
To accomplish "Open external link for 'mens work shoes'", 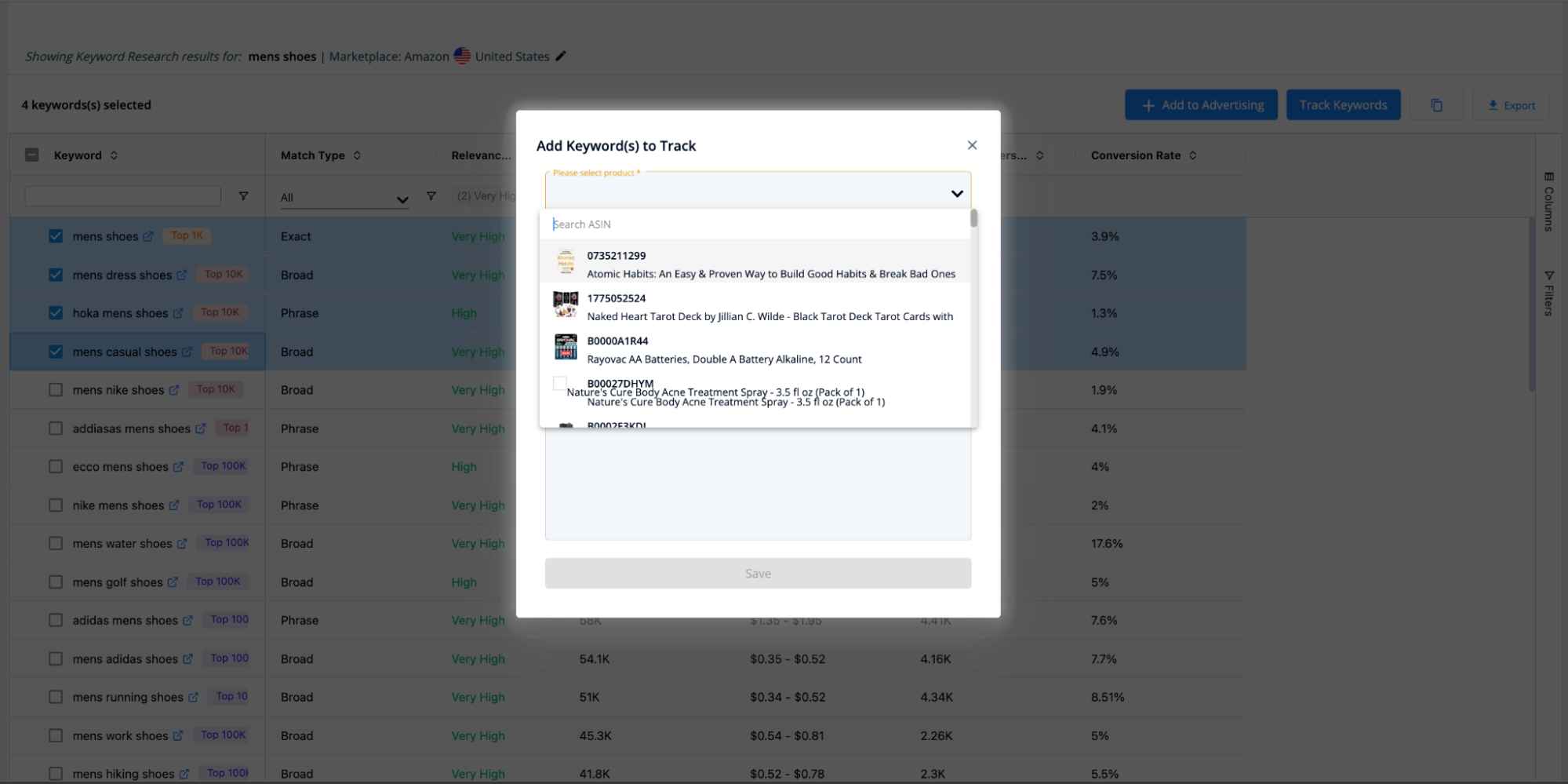I will coord(178,735).
